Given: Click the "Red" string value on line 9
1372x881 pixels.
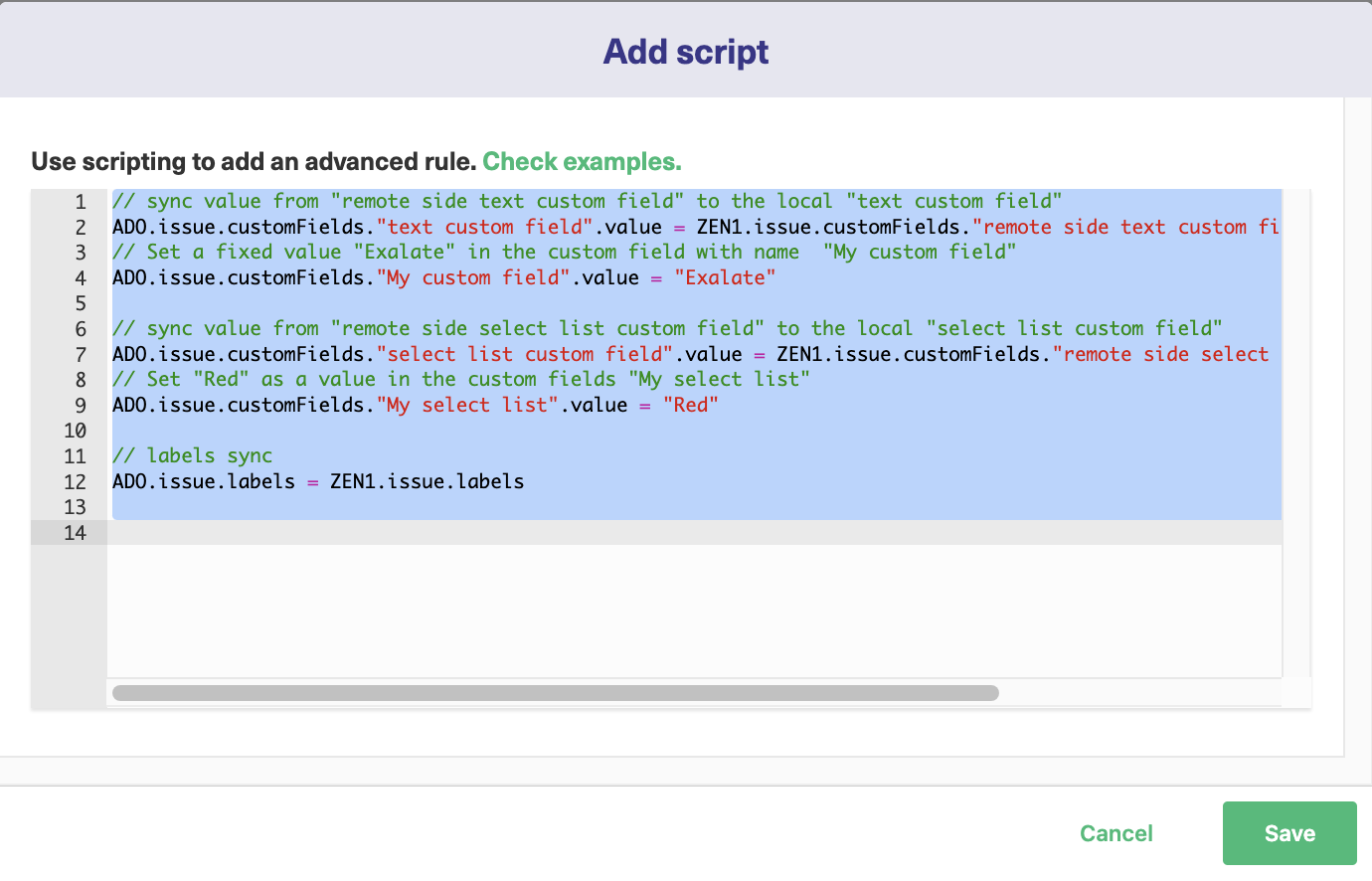Looking at the screenshot, I should click(691, 405).
